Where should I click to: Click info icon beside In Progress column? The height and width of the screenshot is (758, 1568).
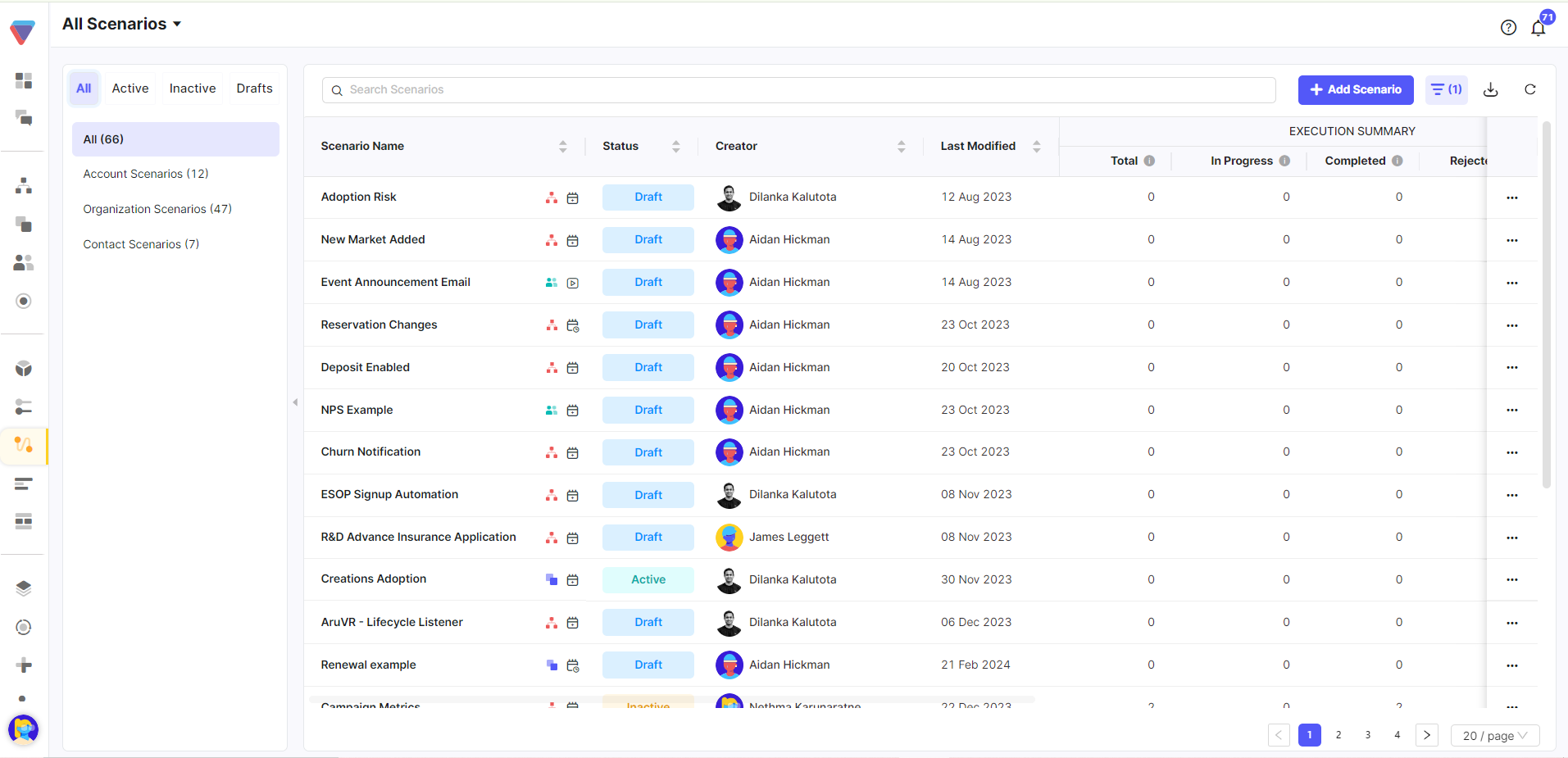[1284, 161]
